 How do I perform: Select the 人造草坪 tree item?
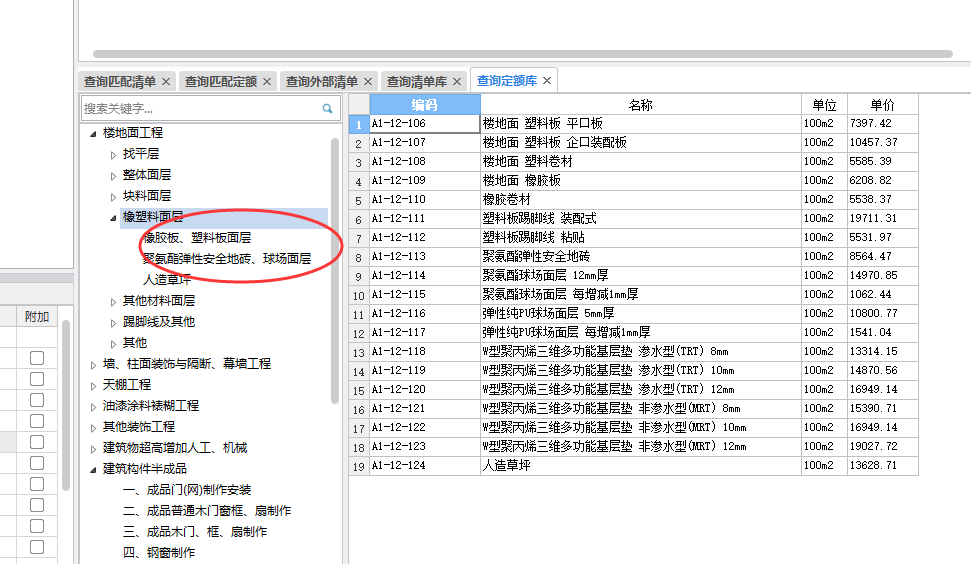167,280
